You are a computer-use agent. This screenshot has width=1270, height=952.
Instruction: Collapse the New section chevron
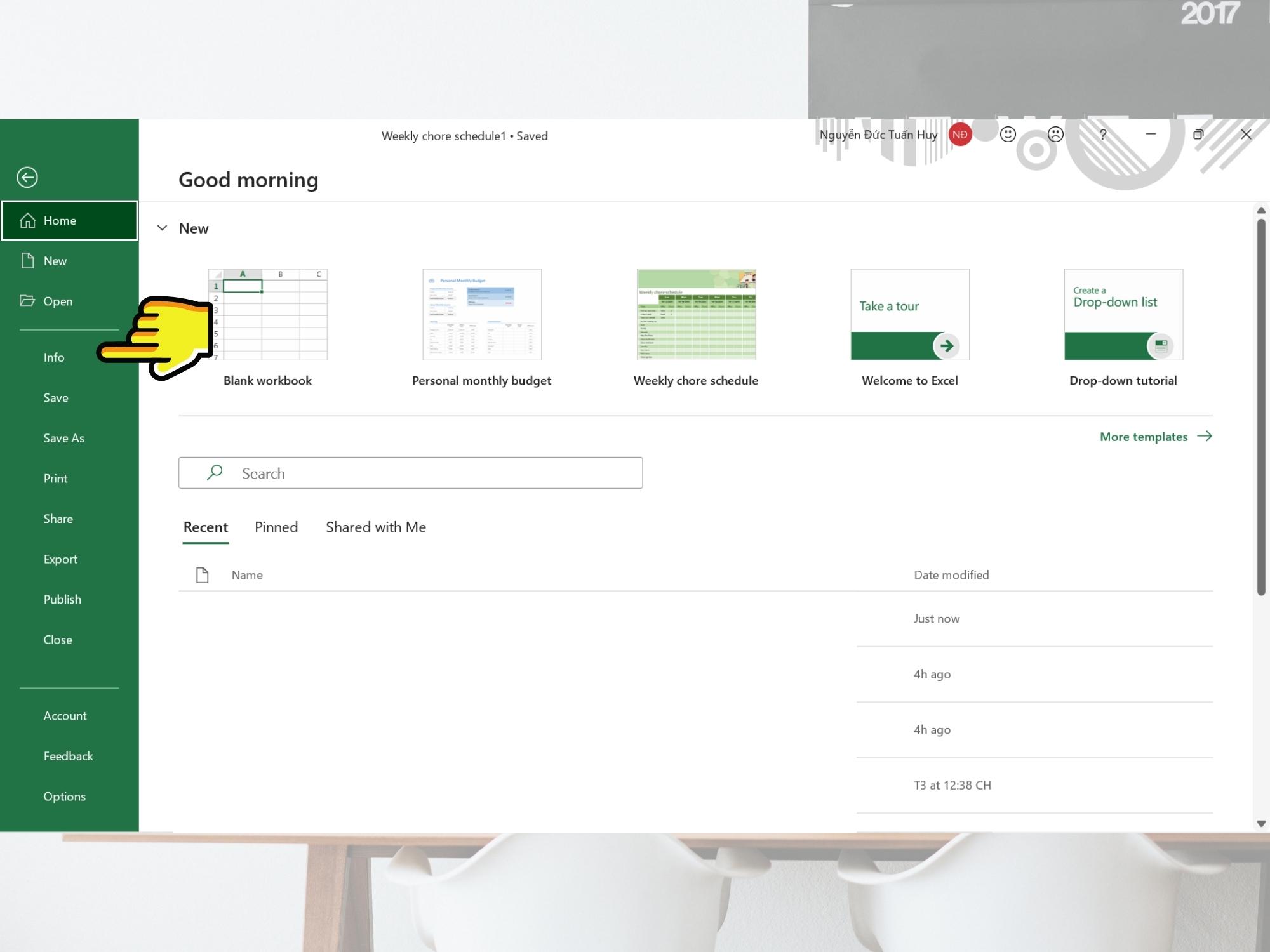[163, 228]
